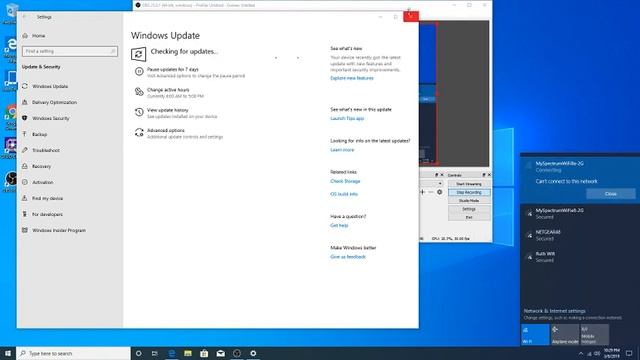Viewport: 640px width, 360px height.
Task: Open File Explorer from the taskbar
Action: pos(188,353)
